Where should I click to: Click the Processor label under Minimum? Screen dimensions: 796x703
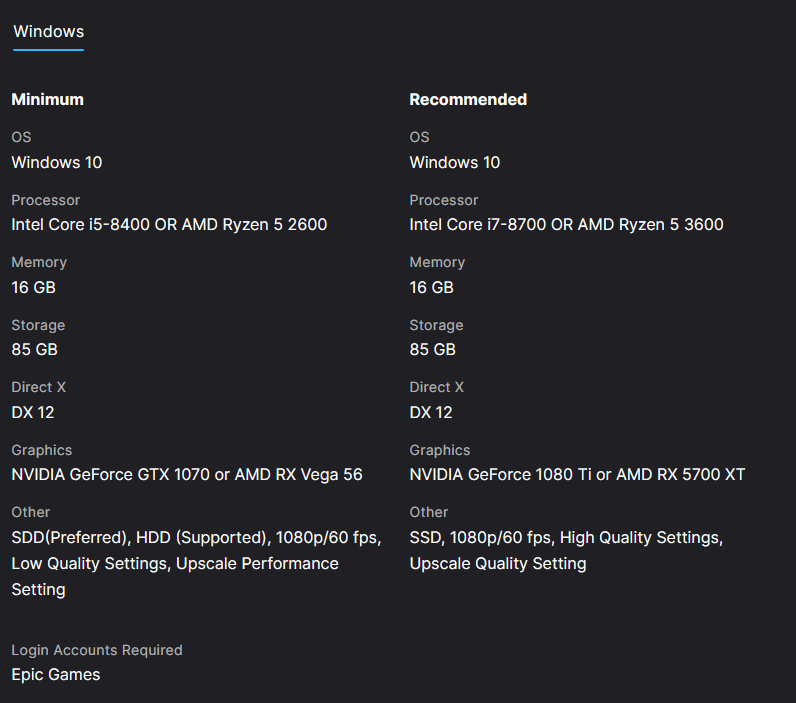point(46,200)
